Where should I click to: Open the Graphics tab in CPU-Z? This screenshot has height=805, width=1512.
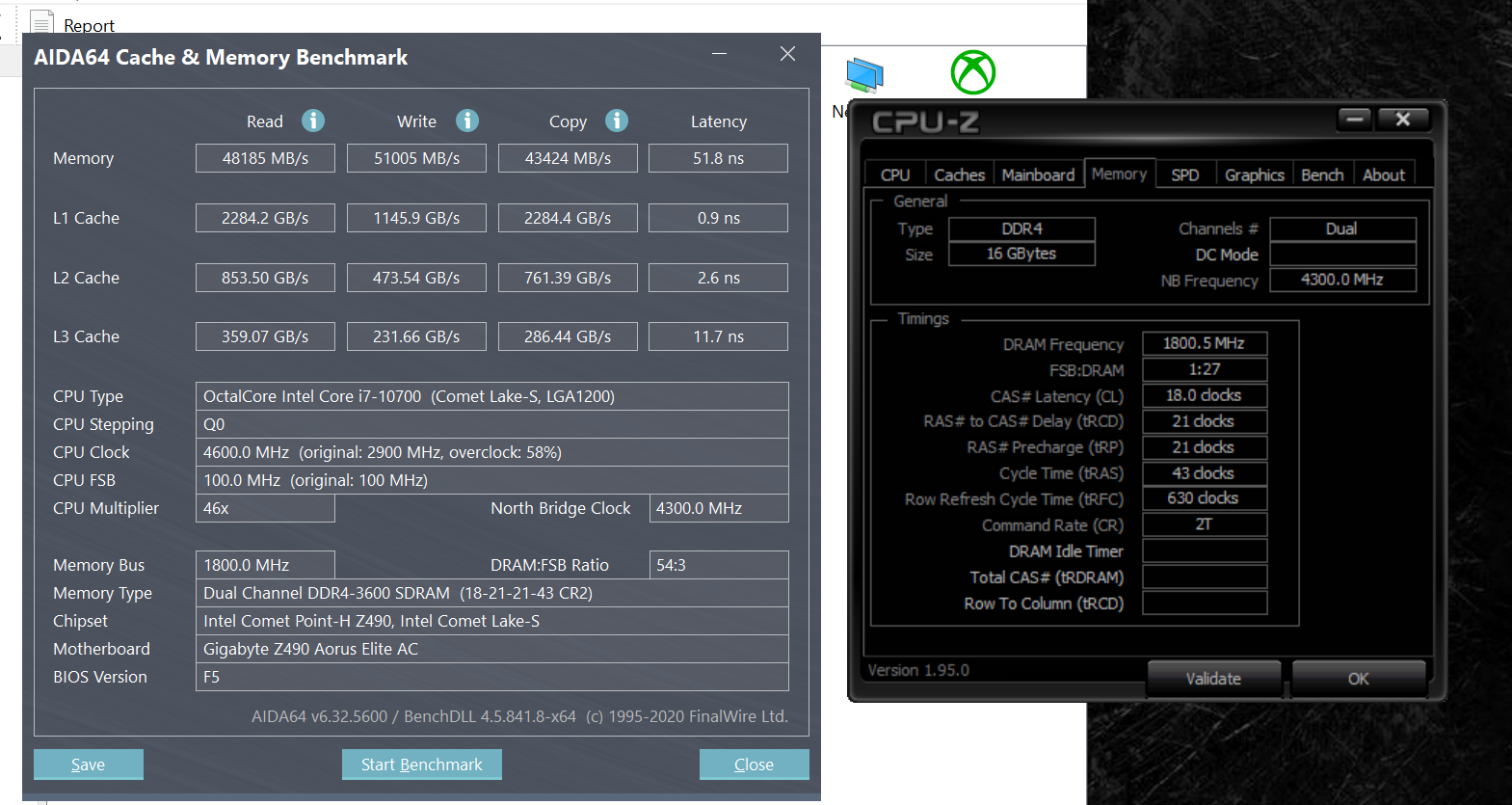coord(1254,174)
